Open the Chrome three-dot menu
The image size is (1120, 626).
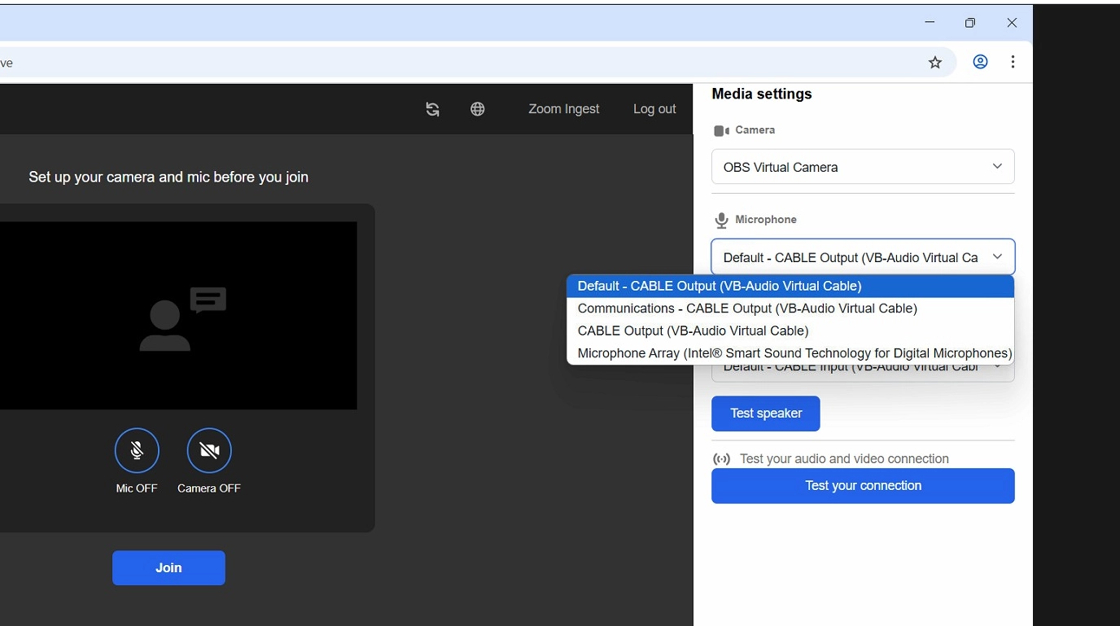[1012, 62]
